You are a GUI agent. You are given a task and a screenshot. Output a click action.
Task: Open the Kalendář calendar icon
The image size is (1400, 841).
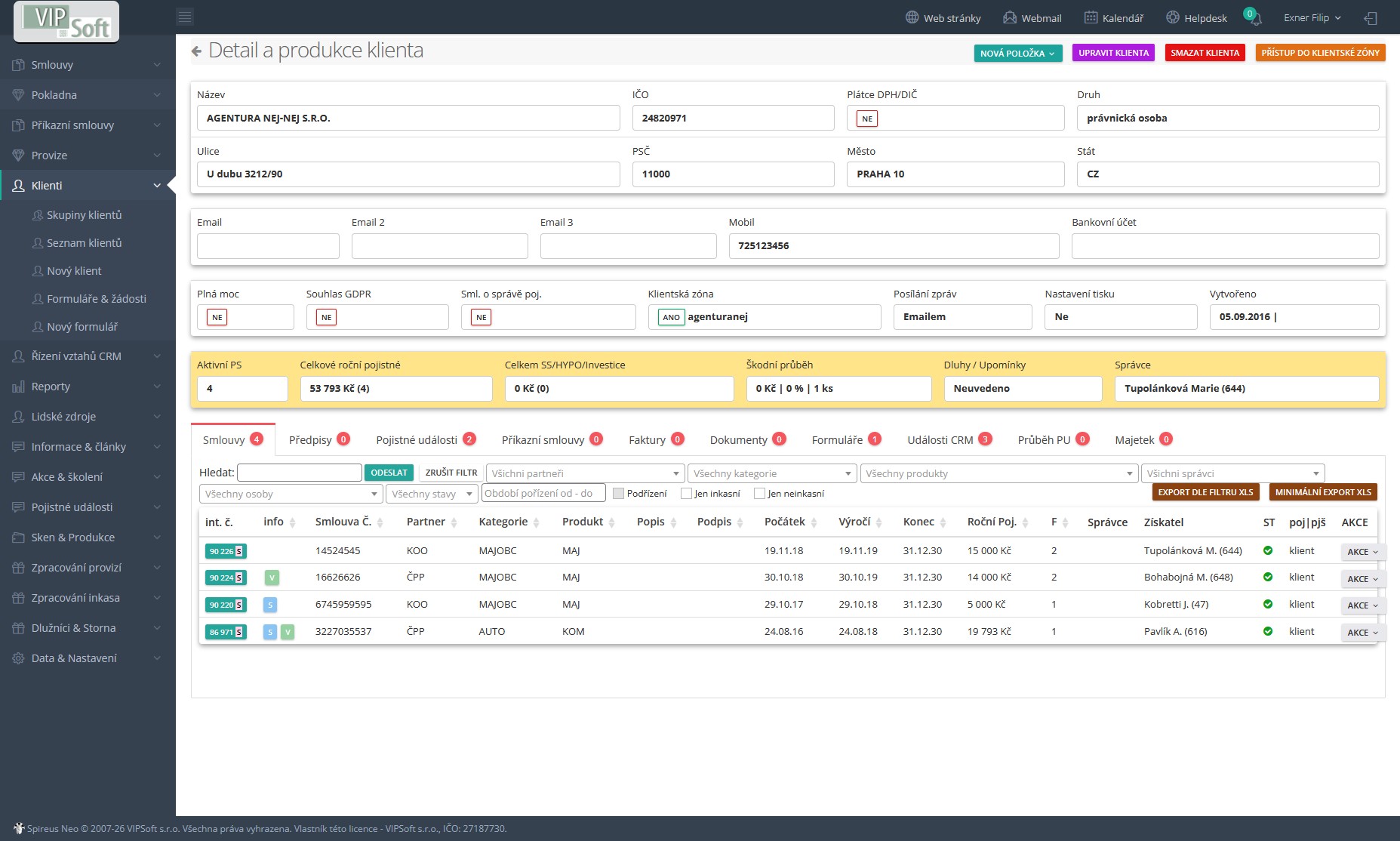1091,17
